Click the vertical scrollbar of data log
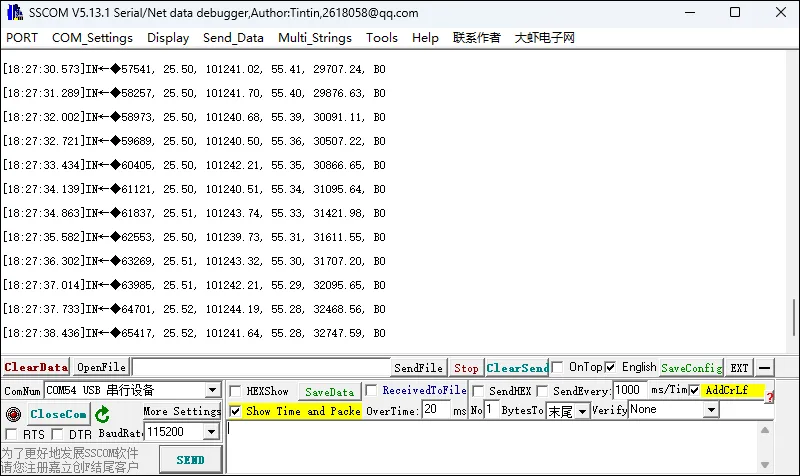Image resolution: width=800 pixels, height=476 pixels. click(x=791, y=200)
